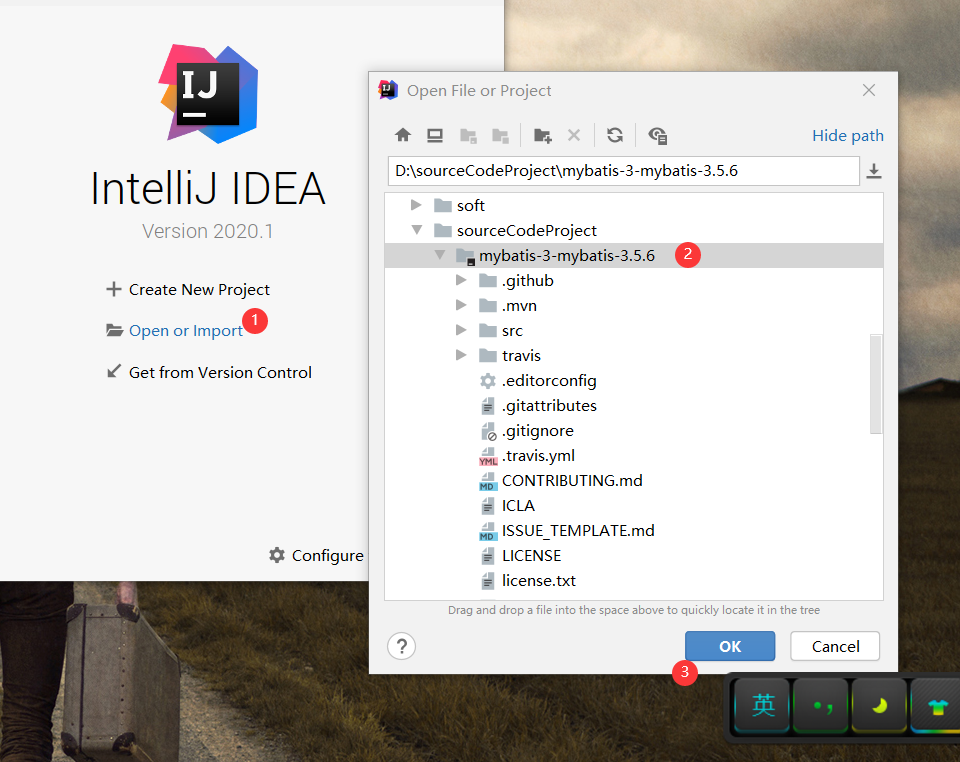Click Get from Version Control
960x762 pixels.
pos(209,372)
